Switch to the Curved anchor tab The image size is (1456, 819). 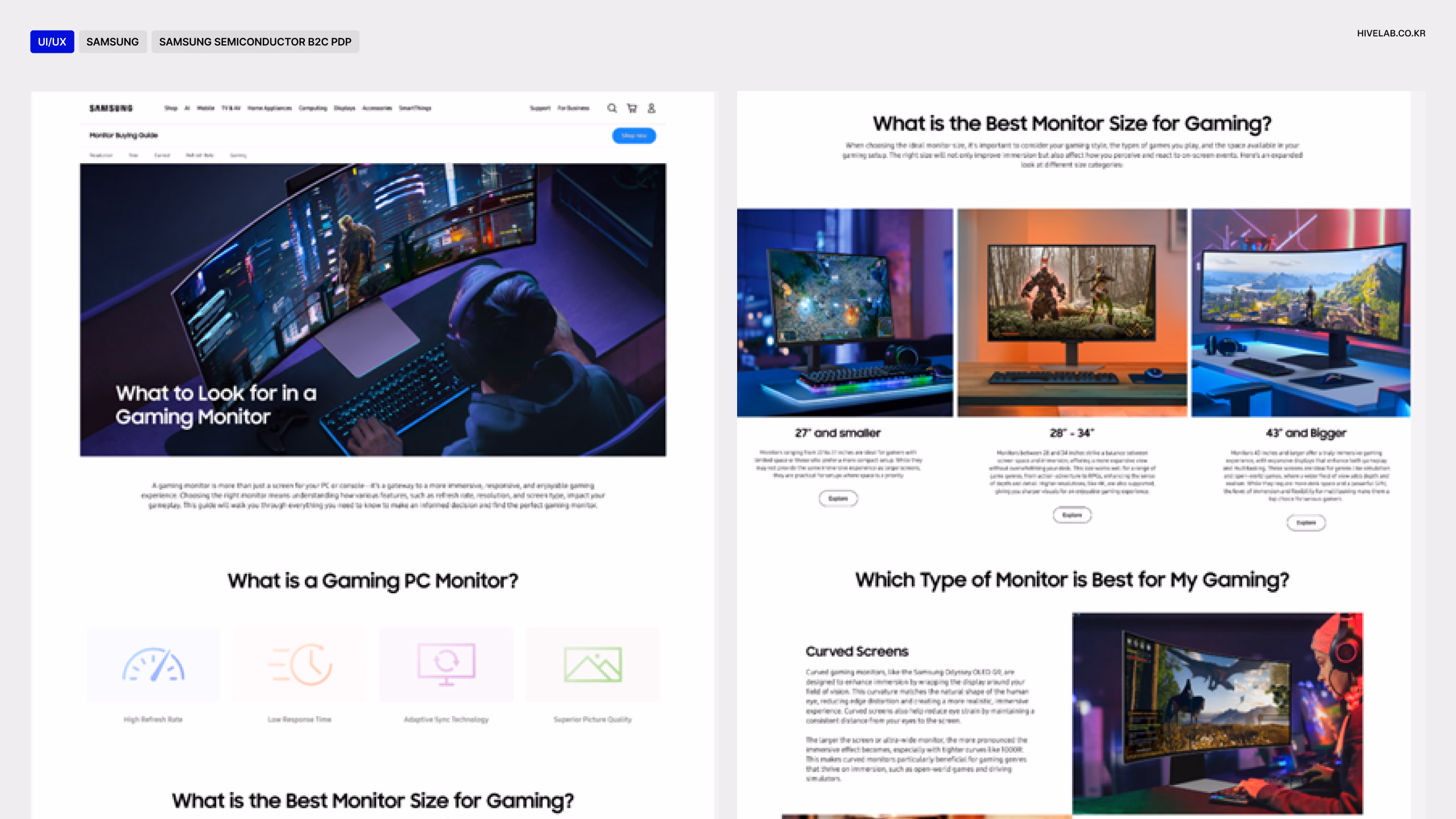click(162, 155)
